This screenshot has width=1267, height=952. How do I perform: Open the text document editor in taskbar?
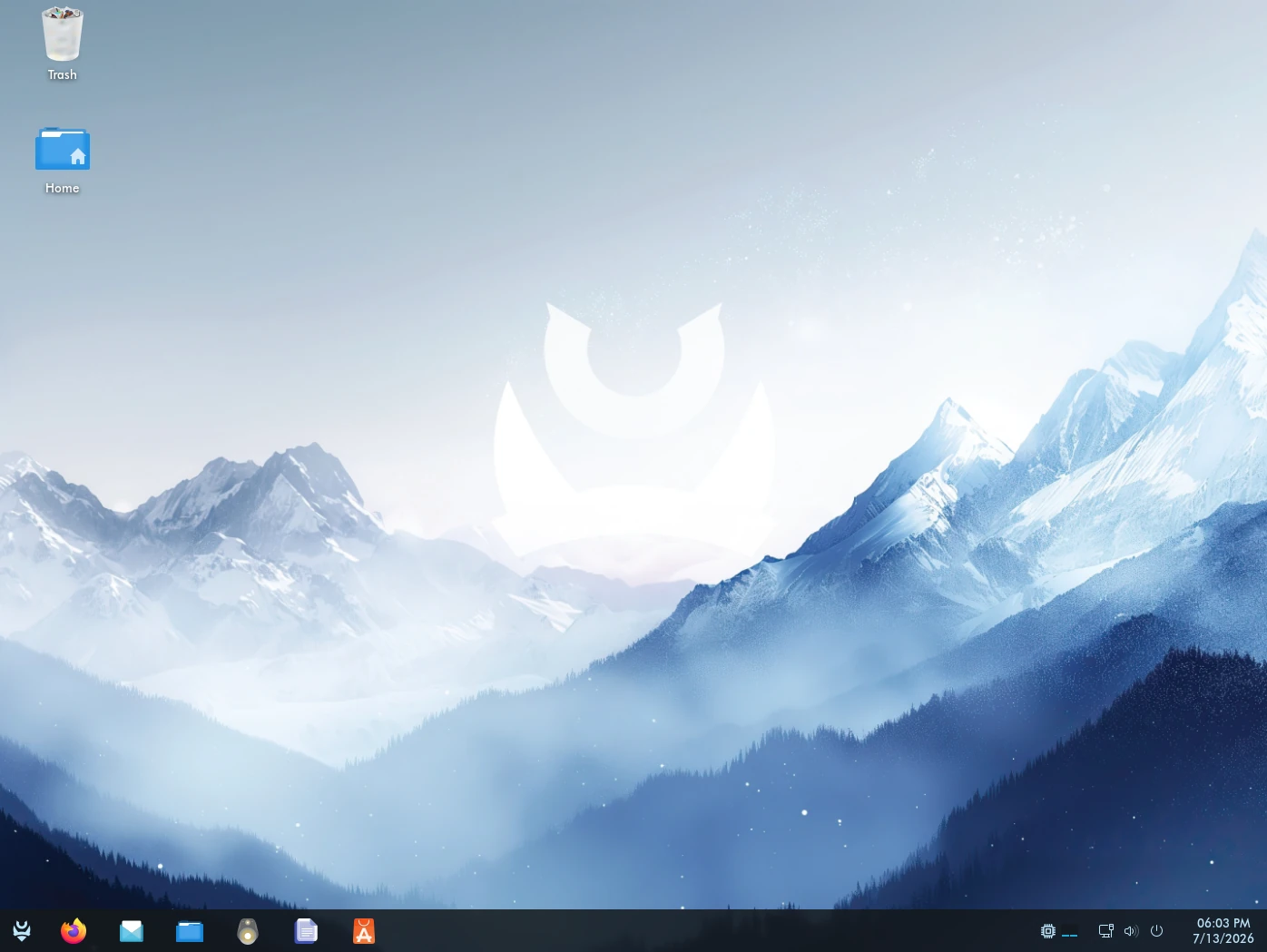click(x=306, y=931)
